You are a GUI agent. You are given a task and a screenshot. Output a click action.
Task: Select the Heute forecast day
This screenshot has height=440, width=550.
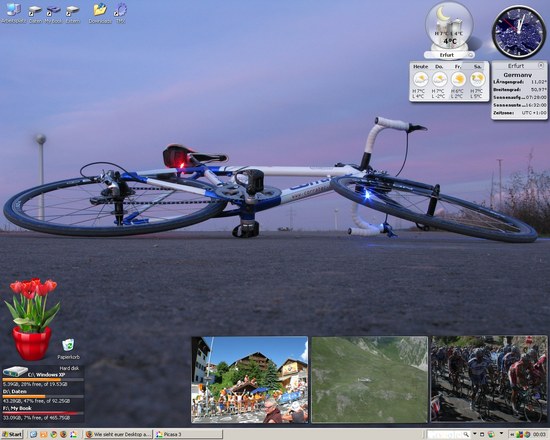click(420, 81)
